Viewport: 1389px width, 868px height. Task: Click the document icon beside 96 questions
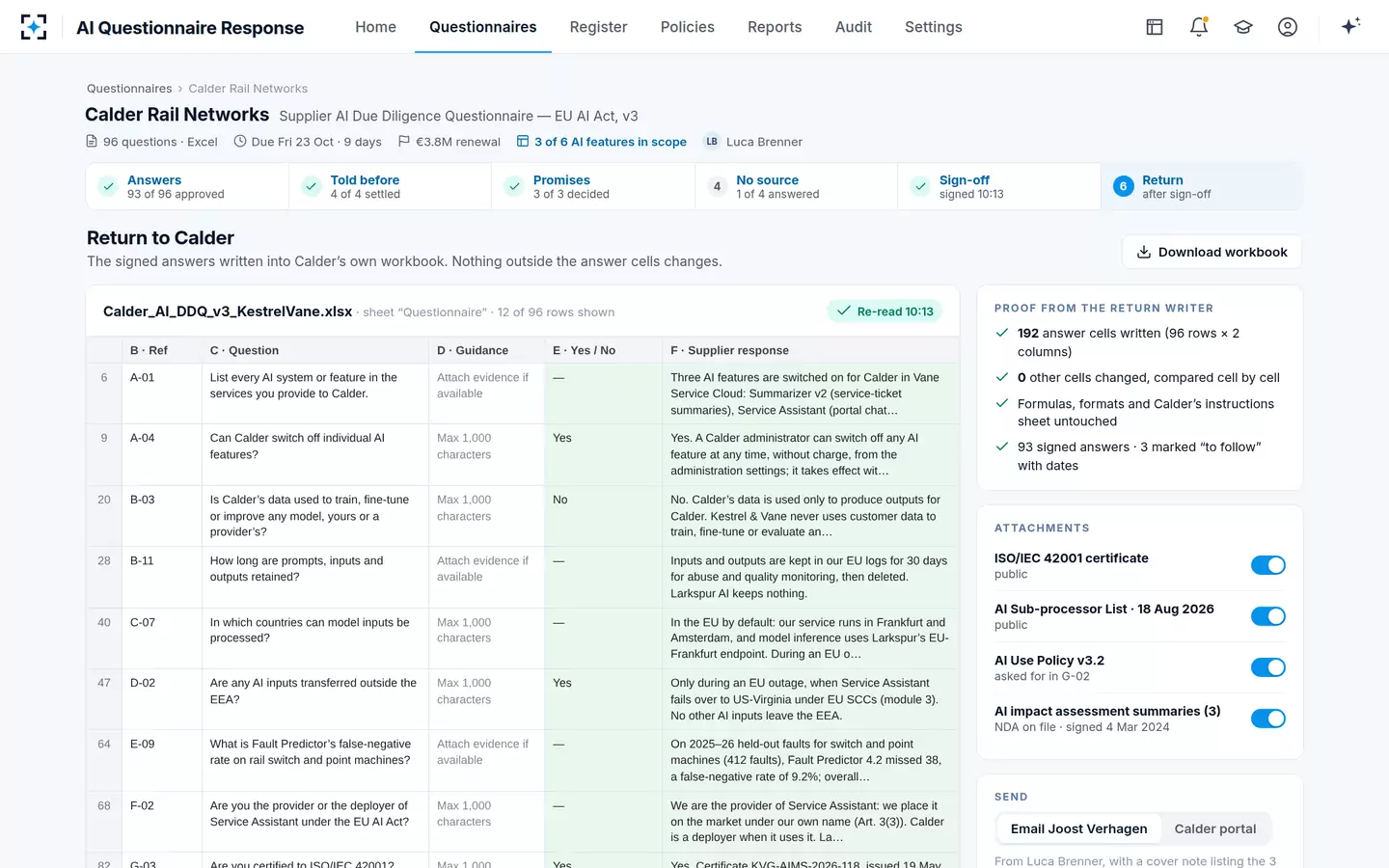[x=92, y=142]
